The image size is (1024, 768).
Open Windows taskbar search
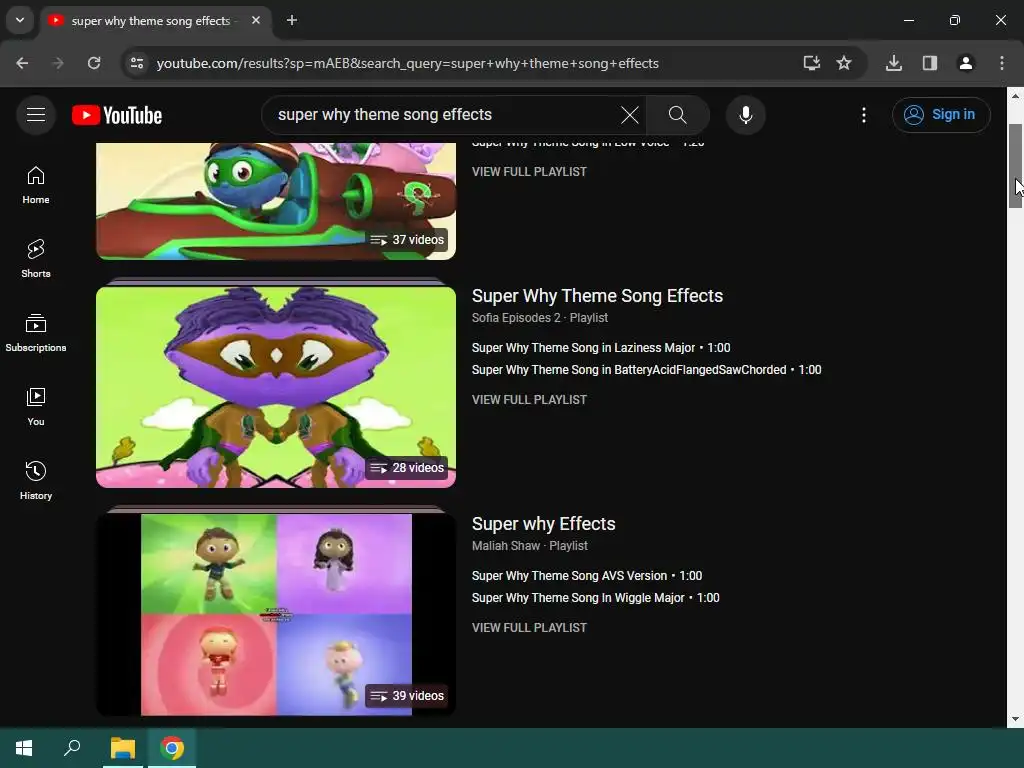(72, 748)
